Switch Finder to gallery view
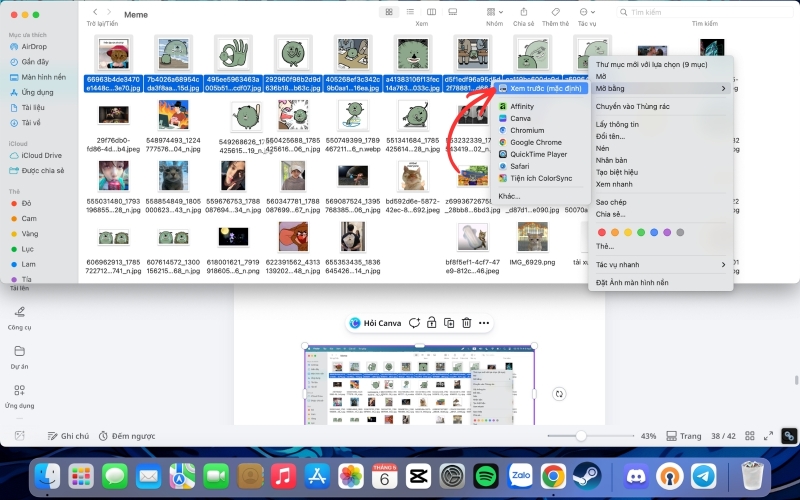Screen dimensions: 800x500 (453, 12)
